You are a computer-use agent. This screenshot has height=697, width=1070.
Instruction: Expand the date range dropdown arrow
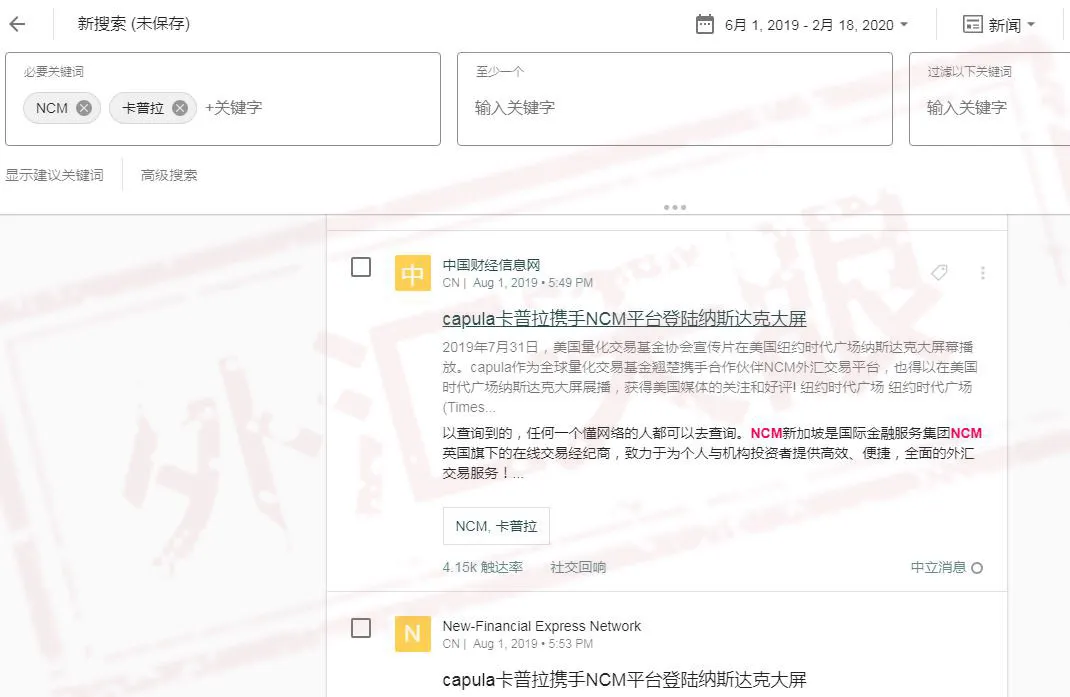tap(904, 25)
